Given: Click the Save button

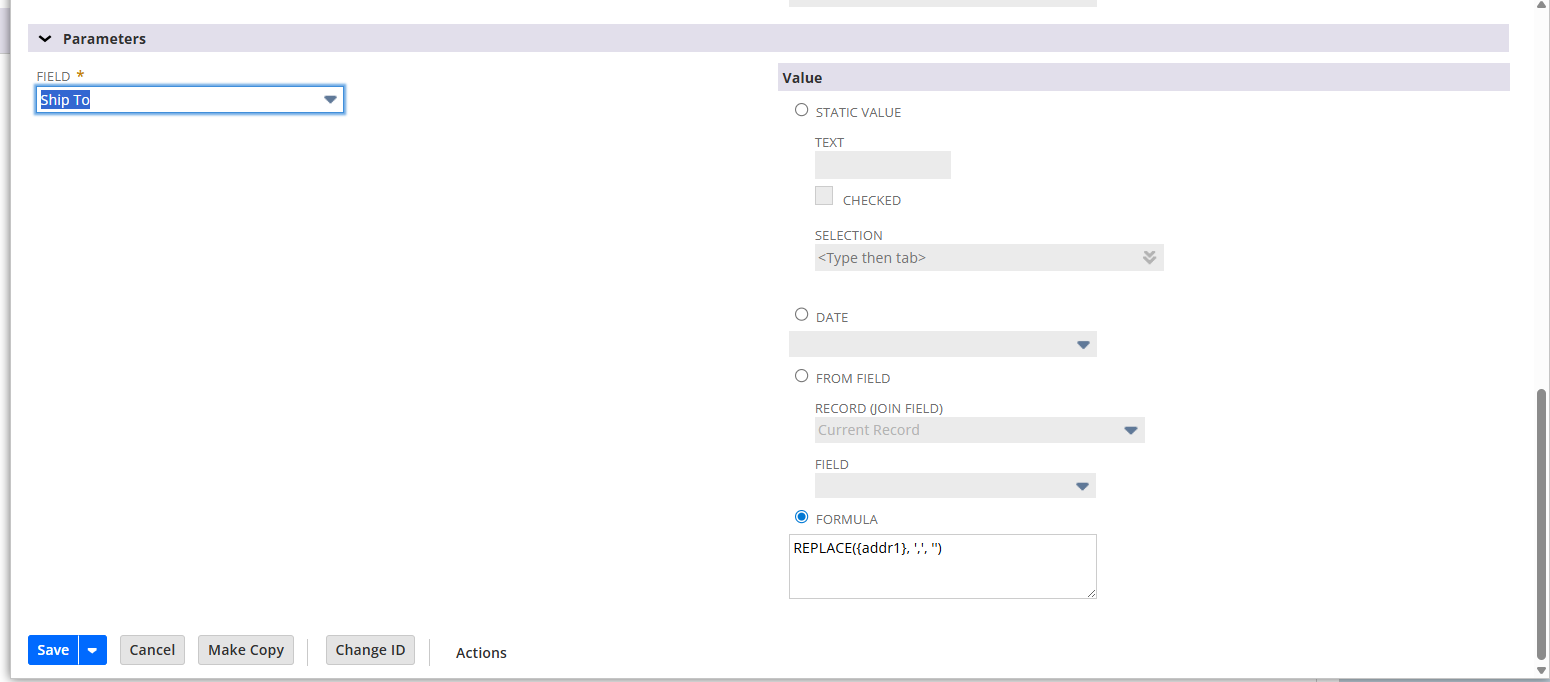Looking at the screenshot, I should pos(53,650).
